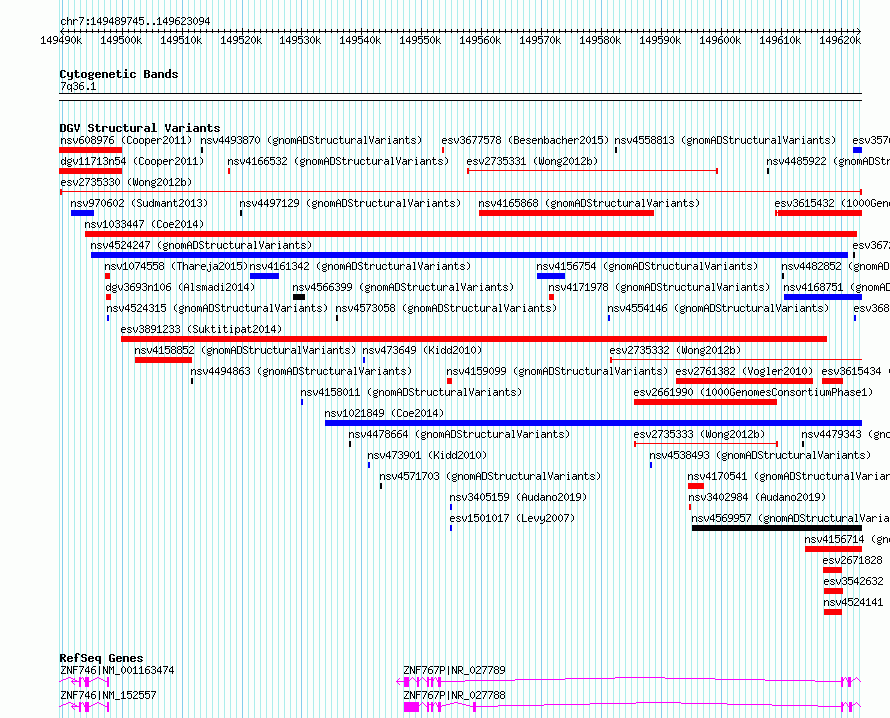Select the red esv2661990 bar
The image size is (890, 718).
[705, 402]
